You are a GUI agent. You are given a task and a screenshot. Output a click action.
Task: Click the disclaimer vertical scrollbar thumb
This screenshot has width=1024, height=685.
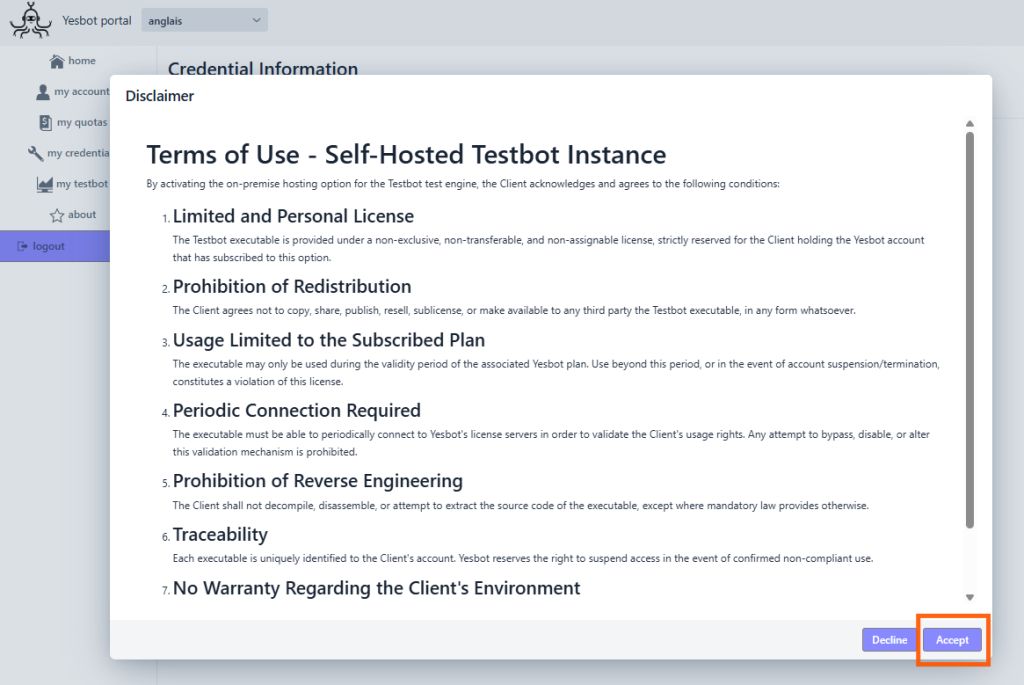click(x=970, y=330)
